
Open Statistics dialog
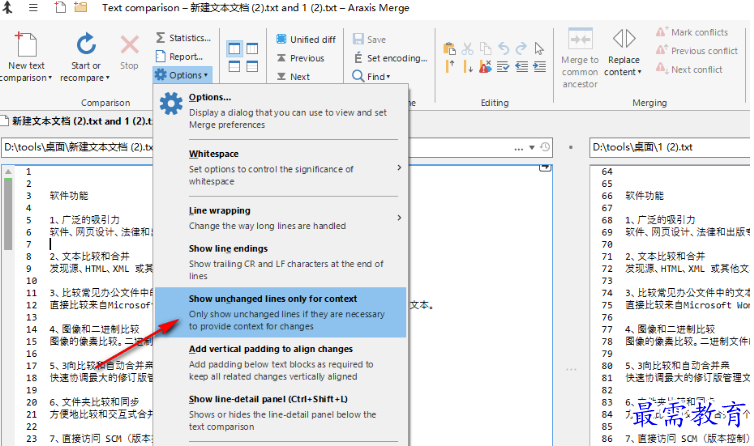pos(183,38)
